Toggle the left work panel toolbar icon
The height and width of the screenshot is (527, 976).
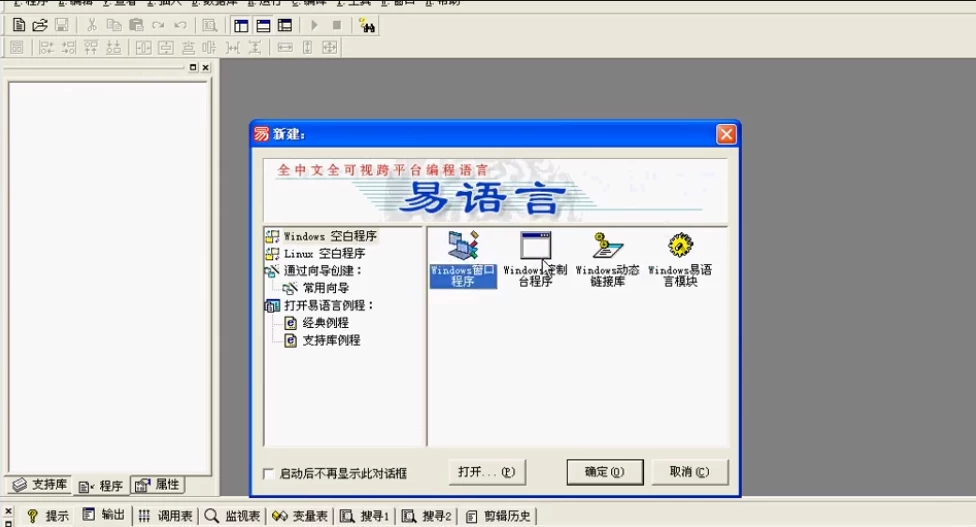[x=241, y=25]
